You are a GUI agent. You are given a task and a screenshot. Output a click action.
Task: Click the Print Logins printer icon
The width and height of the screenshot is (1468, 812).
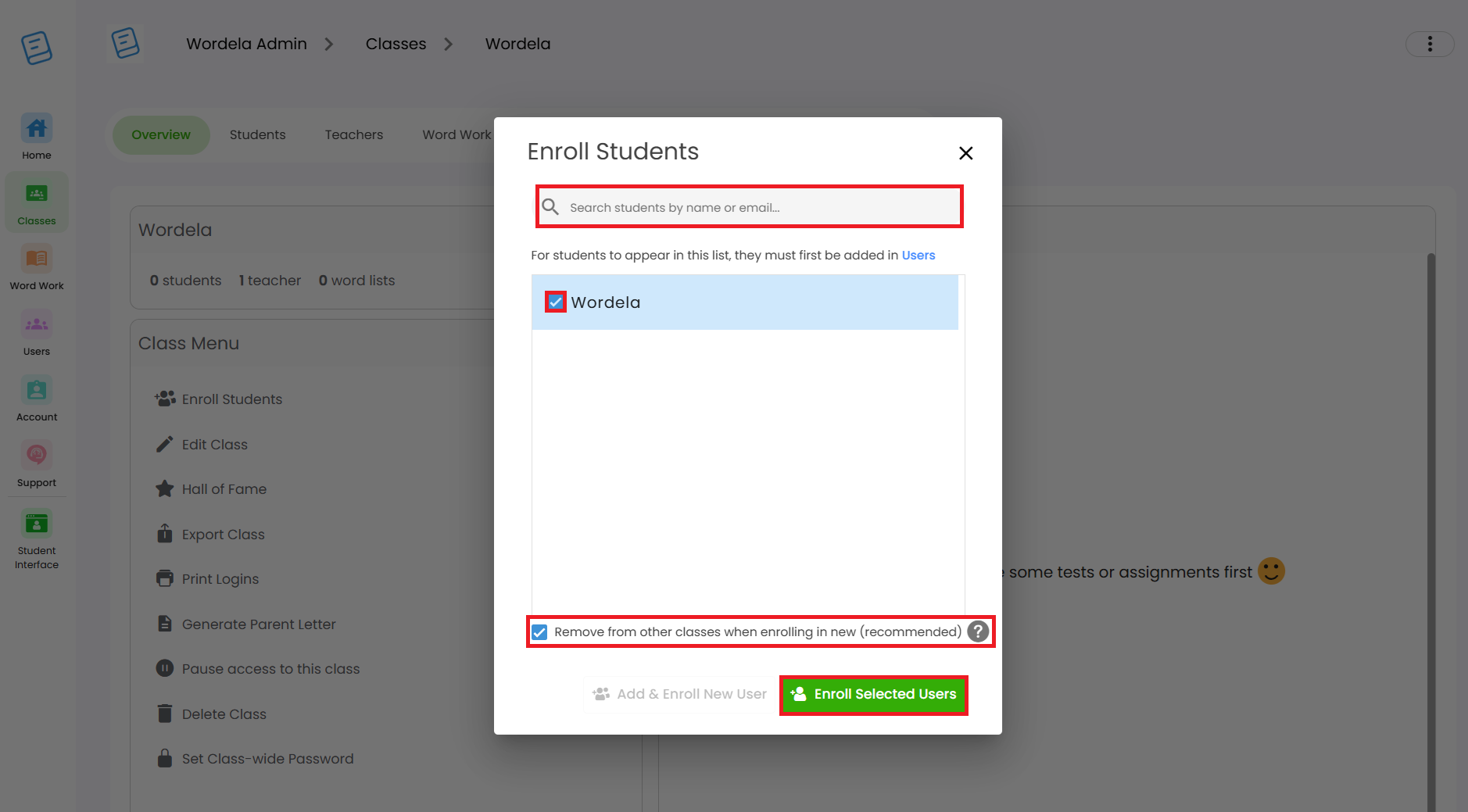click(164, 578)
